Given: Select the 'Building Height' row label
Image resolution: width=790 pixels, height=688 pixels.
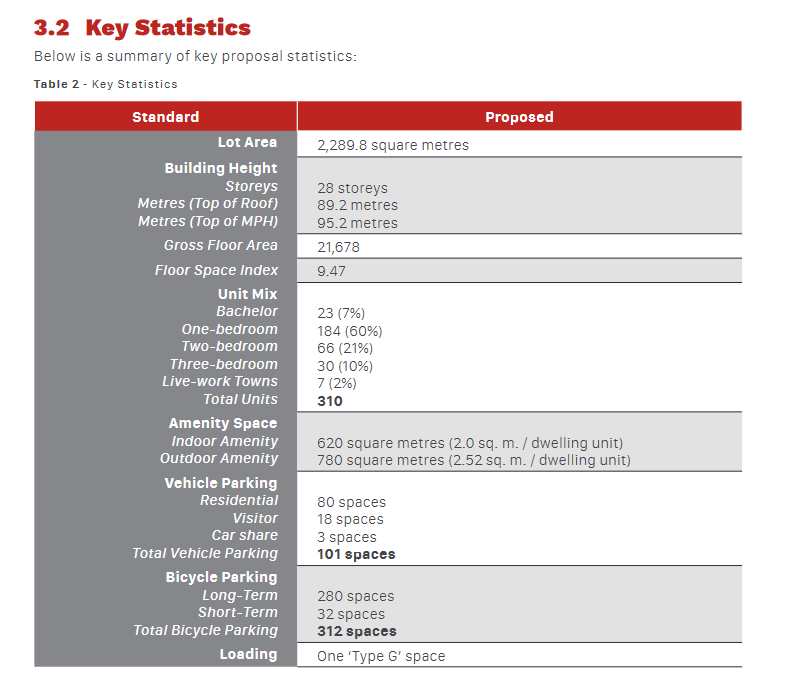Looking at the screenshot, I should click(x=221, y=168).
